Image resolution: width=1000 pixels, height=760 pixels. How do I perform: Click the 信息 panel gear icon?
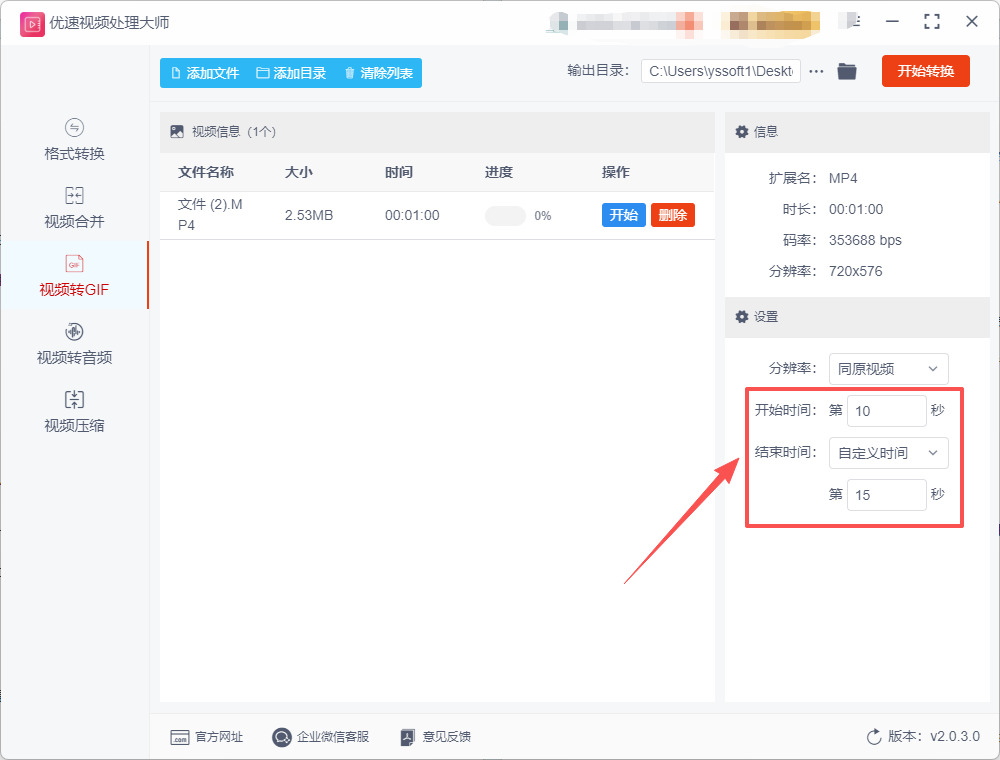point(742,132)
